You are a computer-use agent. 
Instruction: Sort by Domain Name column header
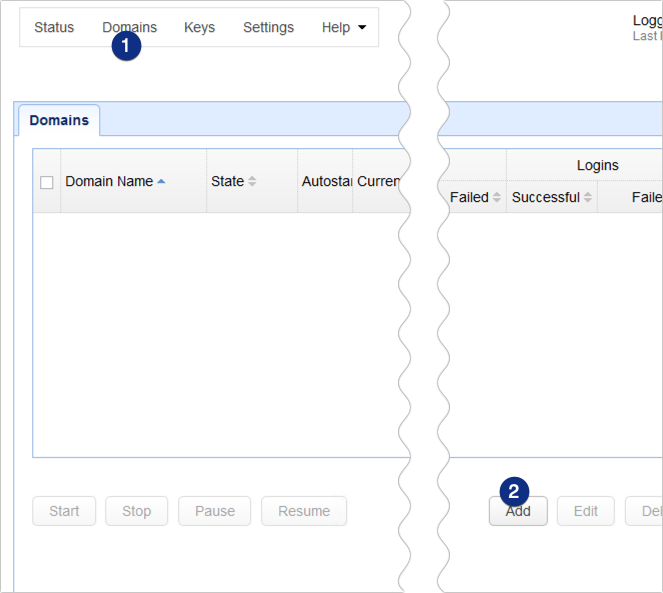[x=109, y=181]
